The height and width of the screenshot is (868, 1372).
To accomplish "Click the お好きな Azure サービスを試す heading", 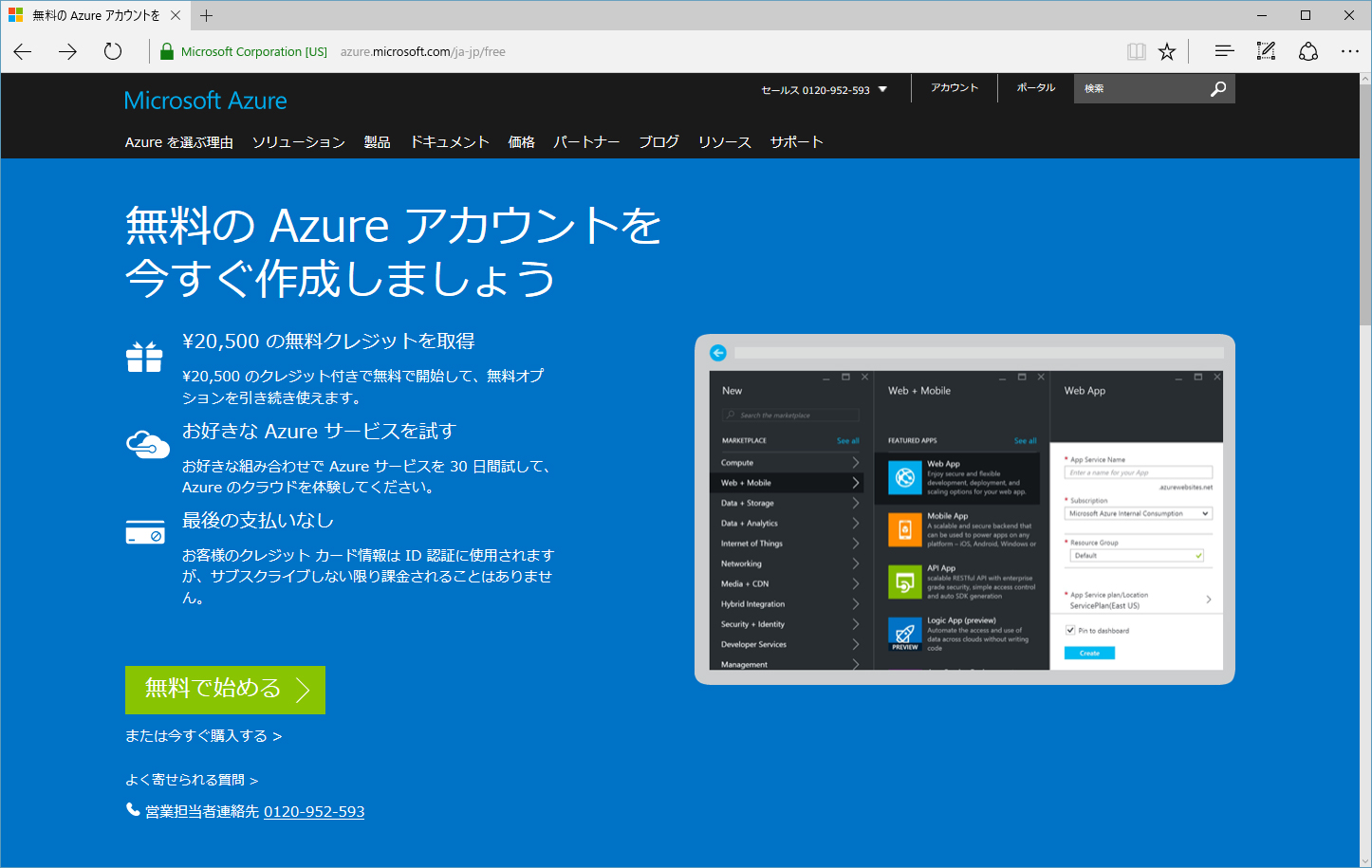I will (319, 432).
